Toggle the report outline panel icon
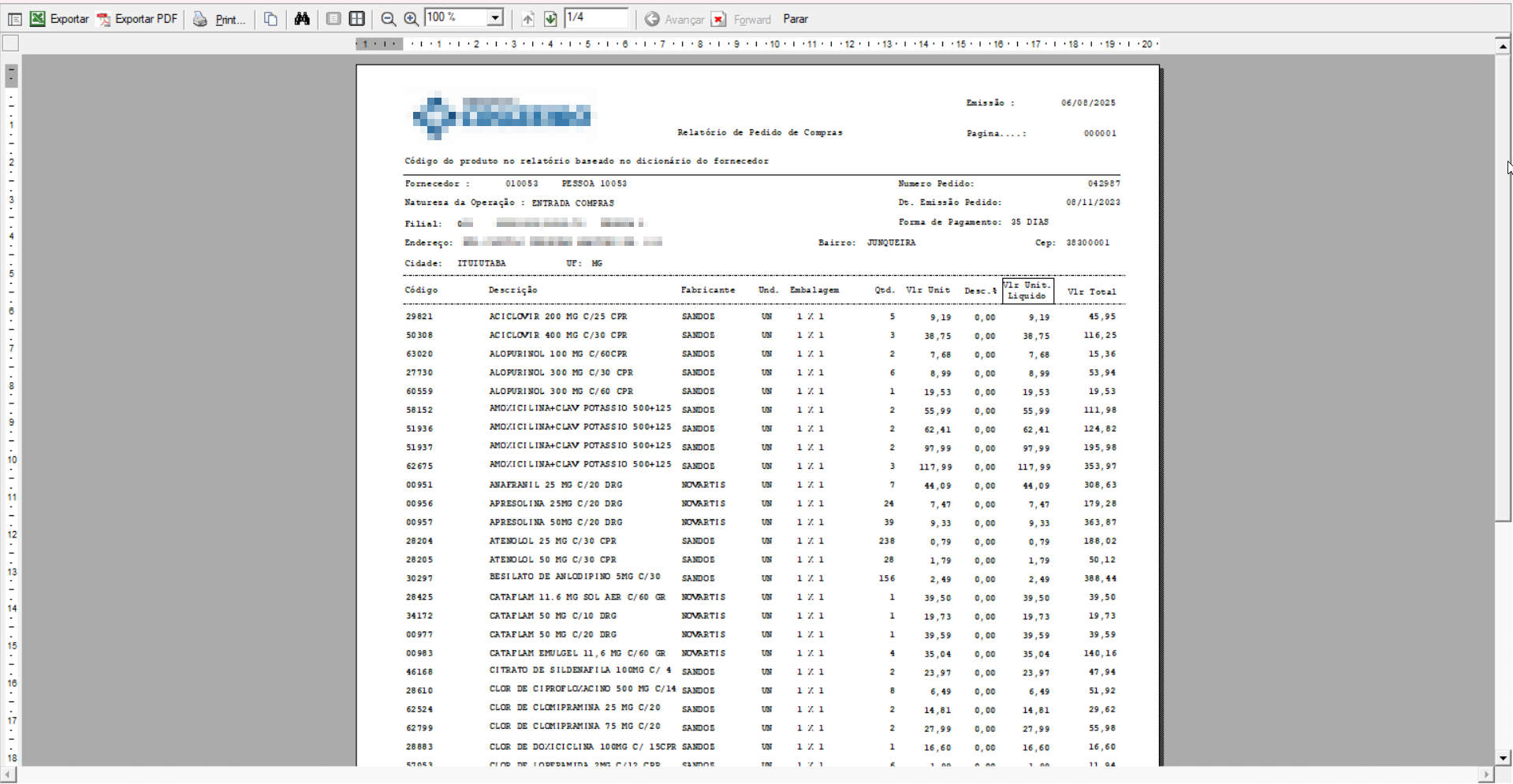 coord(14,19)
